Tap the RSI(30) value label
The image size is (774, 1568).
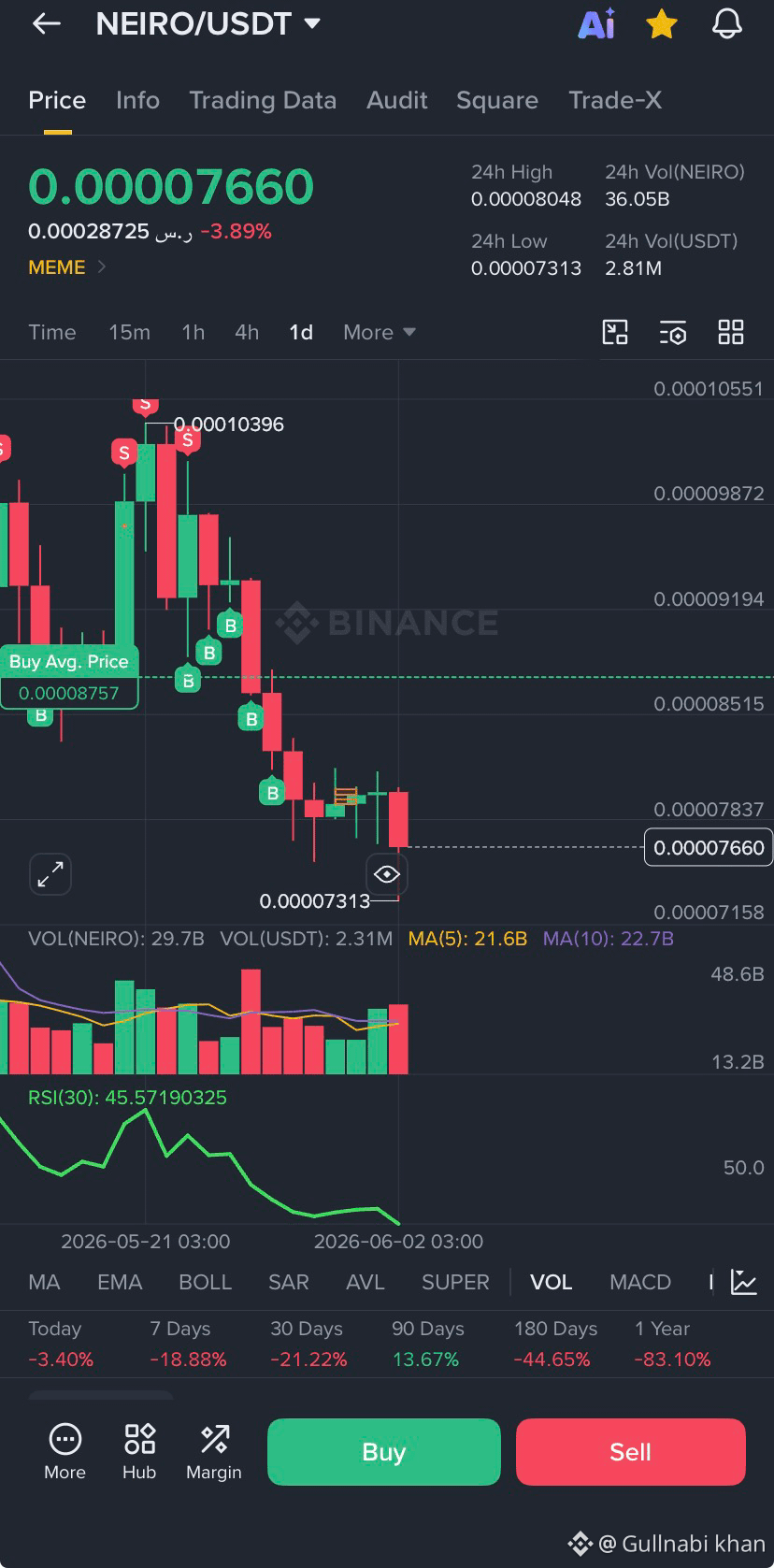click(x=127, y=1098)
